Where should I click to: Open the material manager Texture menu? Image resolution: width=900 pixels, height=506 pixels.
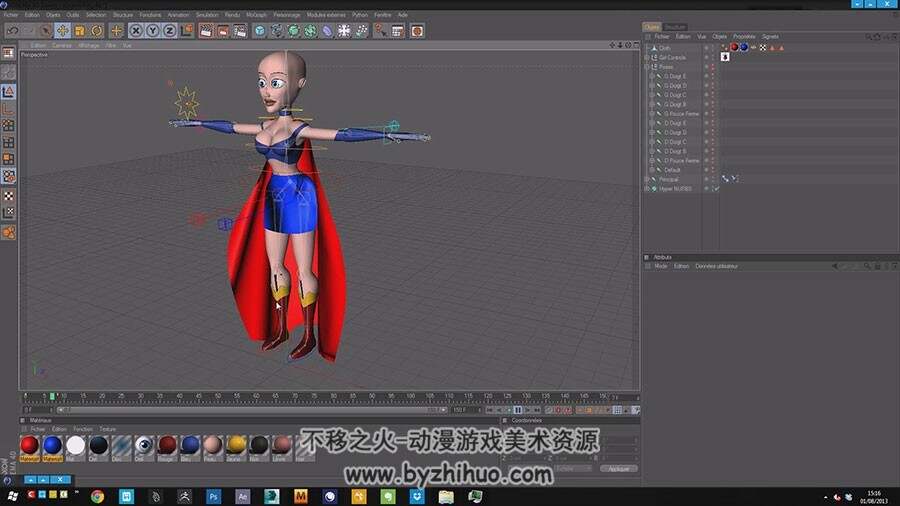pyautogui.click(x=108, y=429)
